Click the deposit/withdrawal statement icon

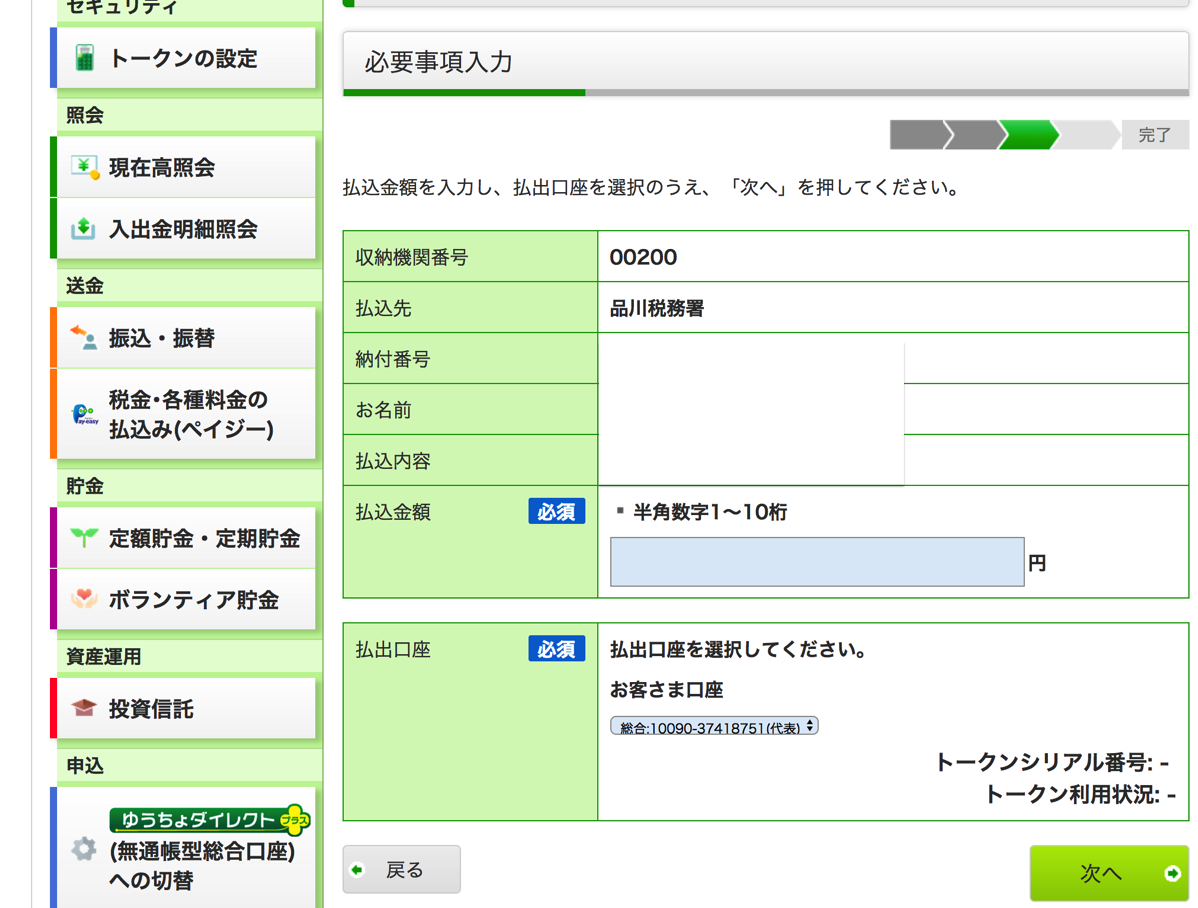[x=84, y=229]
